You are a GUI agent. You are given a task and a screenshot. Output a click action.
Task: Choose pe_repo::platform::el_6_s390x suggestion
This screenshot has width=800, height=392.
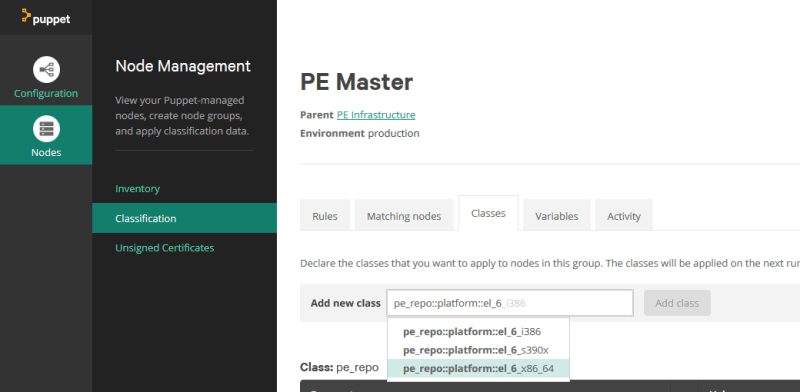tap(478, 350)
